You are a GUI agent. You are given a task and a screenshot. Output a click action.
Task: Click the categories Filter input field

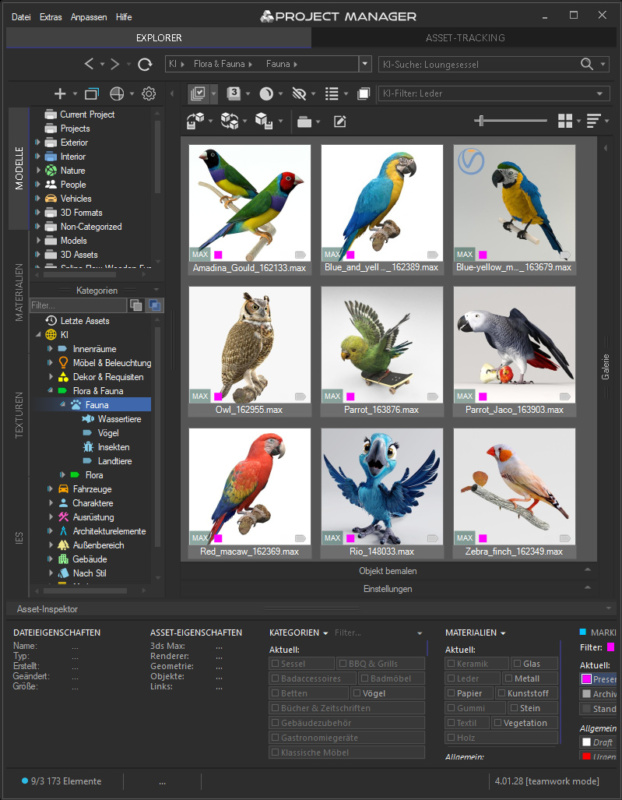[x=78, y=305]
